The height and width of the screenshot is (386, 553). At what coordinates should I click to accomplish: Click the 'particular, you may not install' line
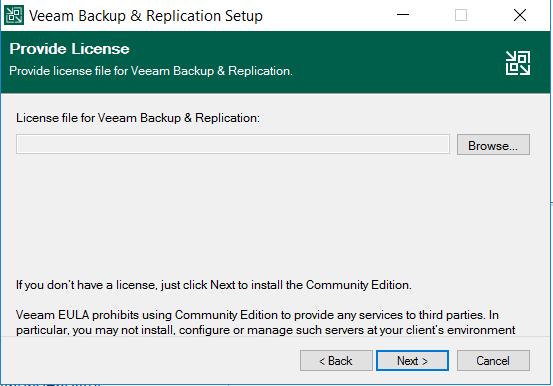[266, 330]
